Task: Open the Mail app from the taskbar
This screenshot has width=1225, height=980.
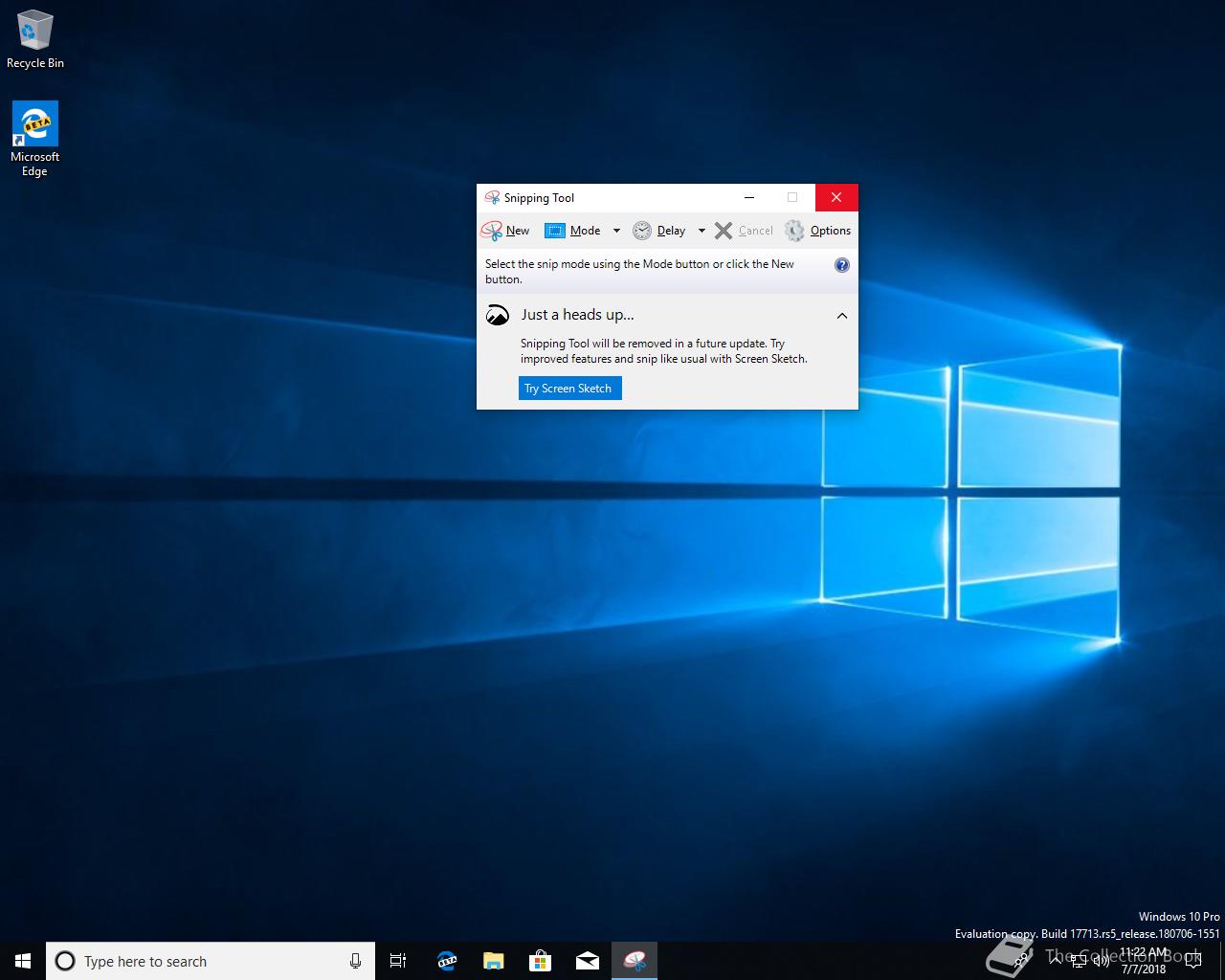Action: click(588, 961)
